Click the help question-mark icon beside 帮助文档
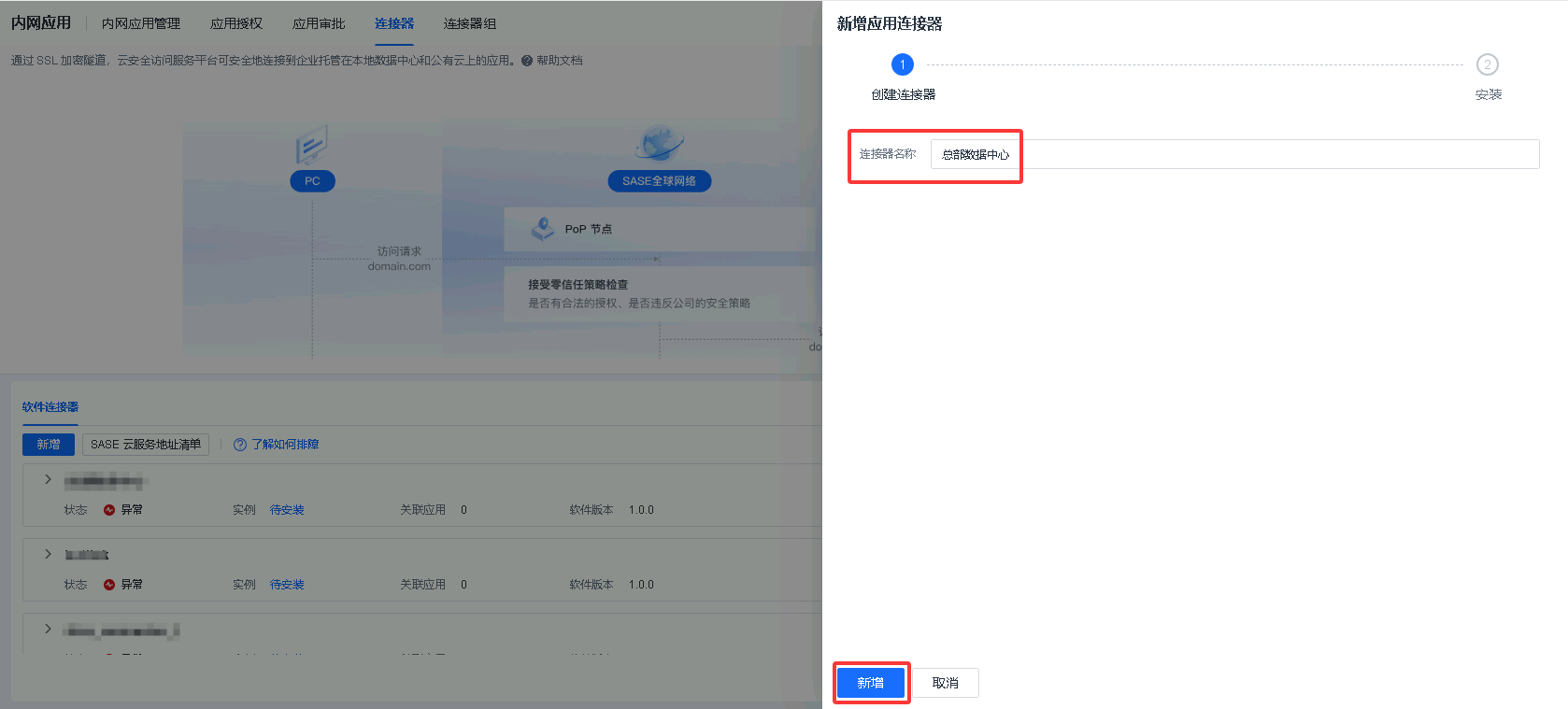 pos(527,61)
